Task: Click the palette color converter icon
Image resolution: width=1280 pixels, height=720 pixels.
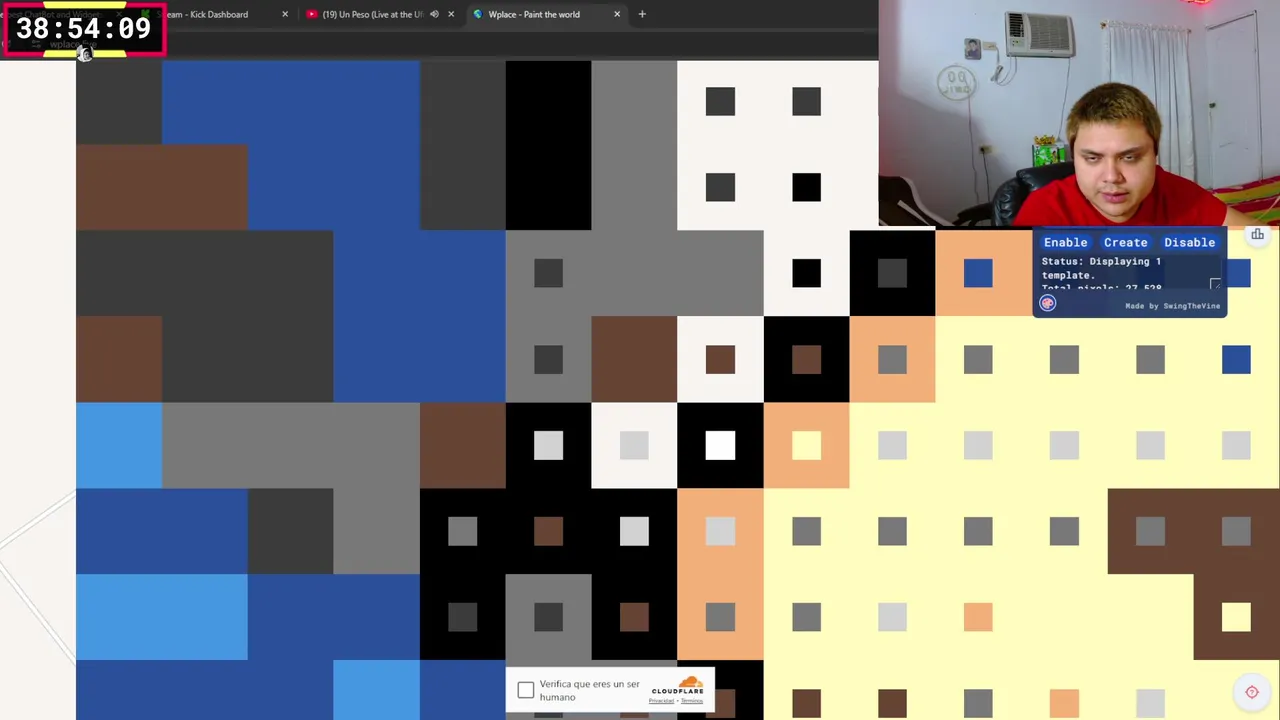Action: click(x=1048, y=303)
